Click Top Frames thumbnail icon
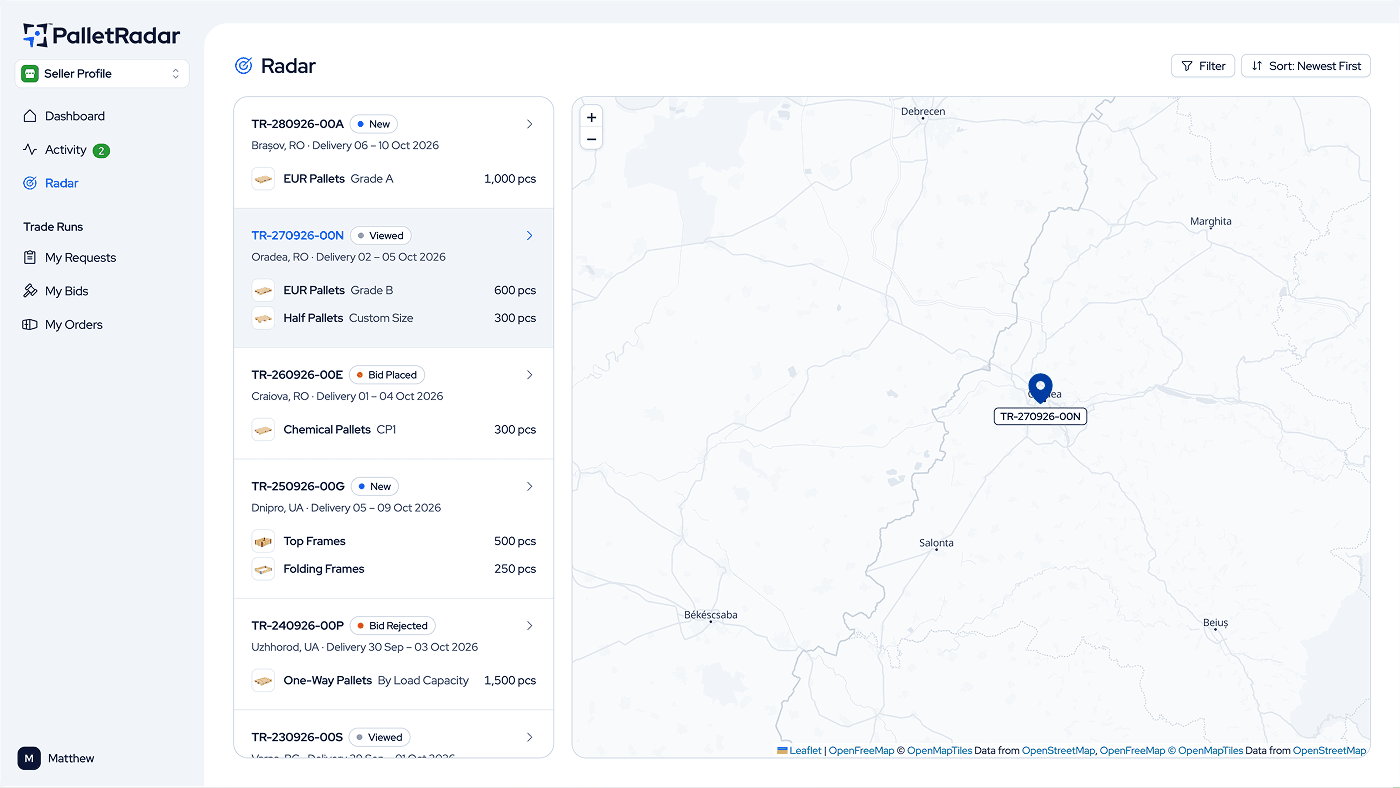Viewport: 1400px width, 788px height. [263, 541]
